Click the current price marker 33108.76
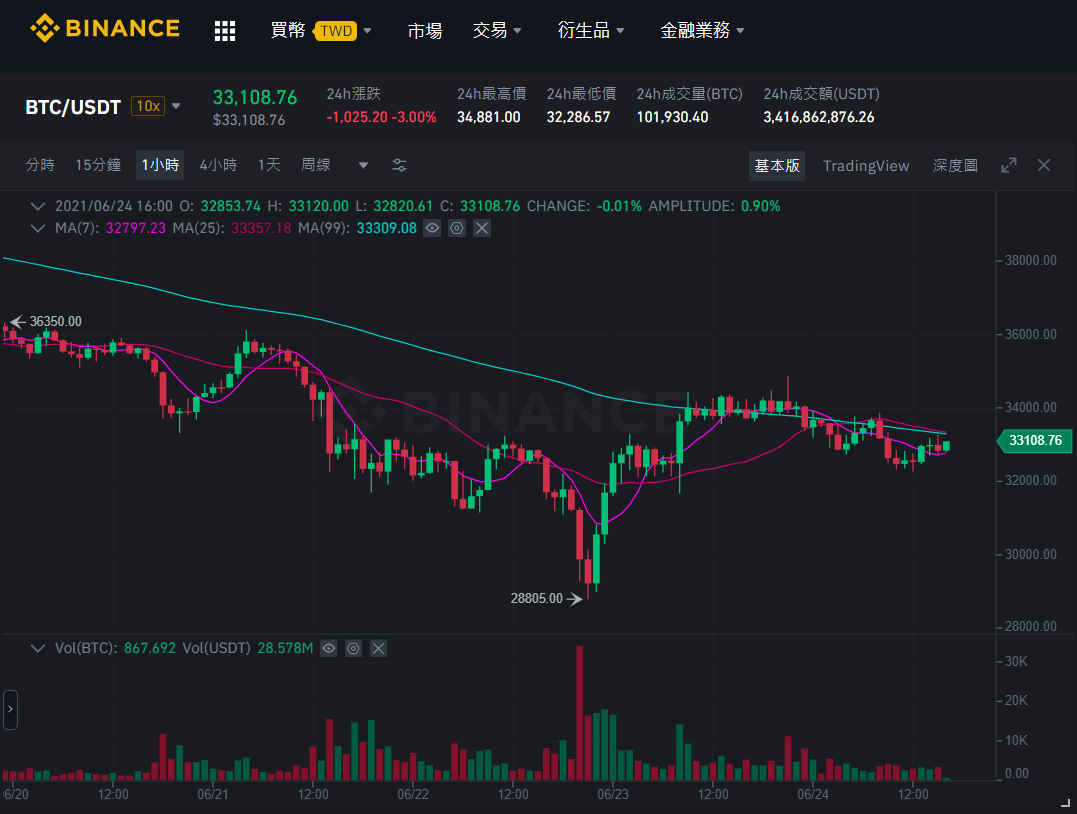The height and width of the screenshot is (814, 1077). click(x=1034, y=440)
